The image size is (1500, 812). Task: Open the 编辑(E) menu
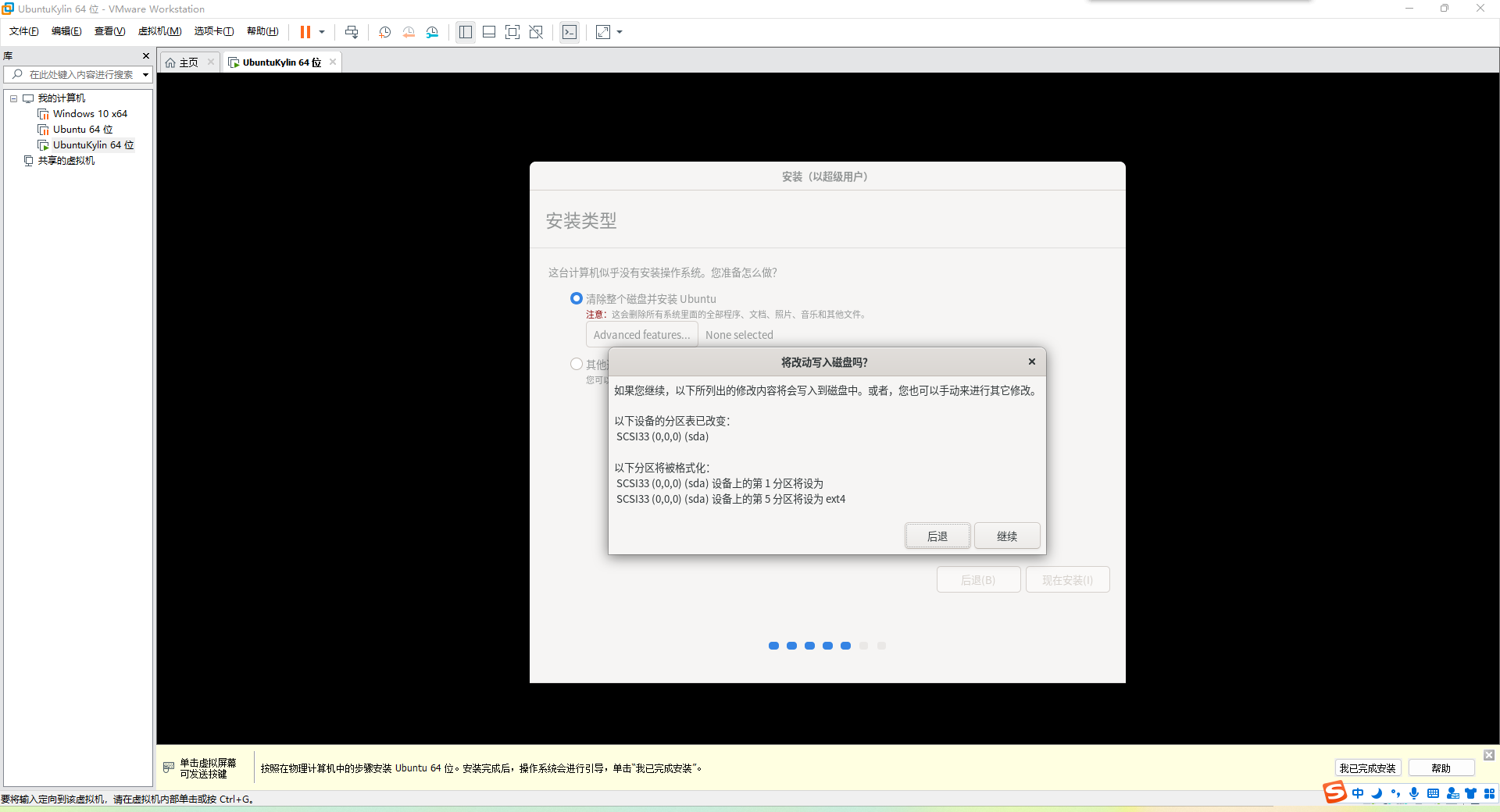click(66, 31)
